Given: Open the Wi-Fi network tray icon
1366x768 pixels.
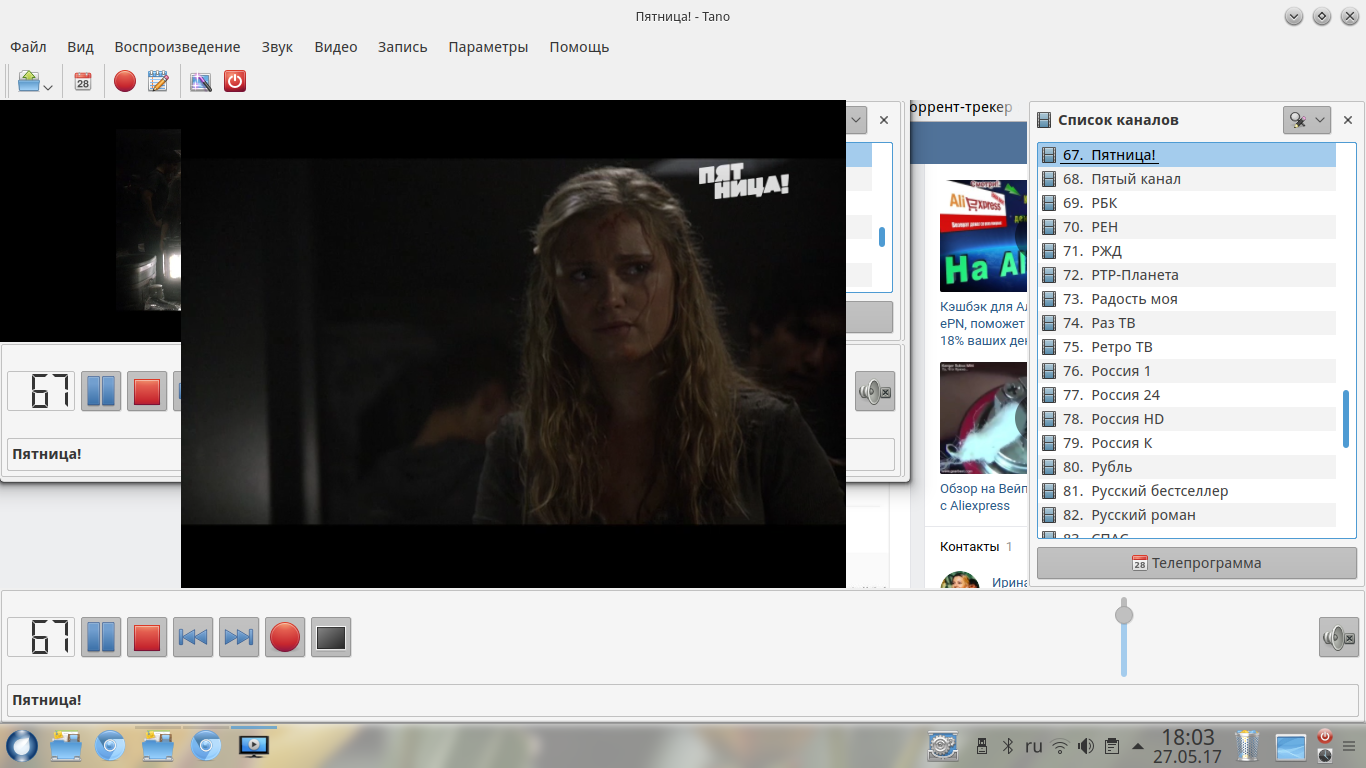Looking at the screenshot, I should (x=1060, y=746).
